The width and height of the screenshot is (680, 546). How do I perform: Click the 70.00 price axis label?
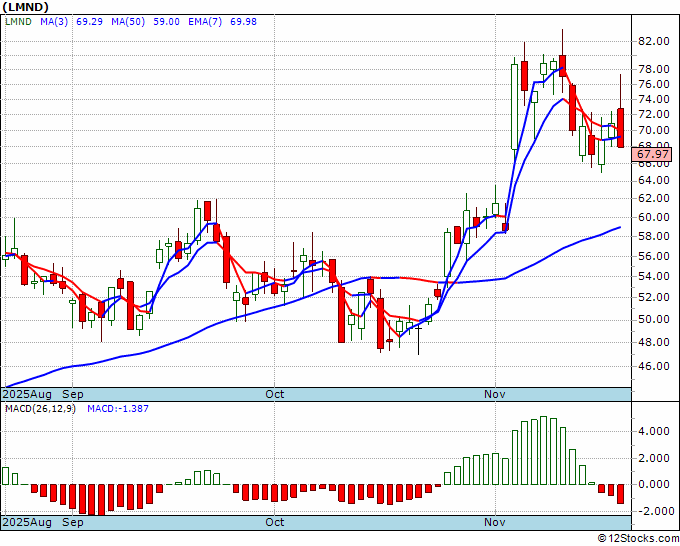[654, 131]
